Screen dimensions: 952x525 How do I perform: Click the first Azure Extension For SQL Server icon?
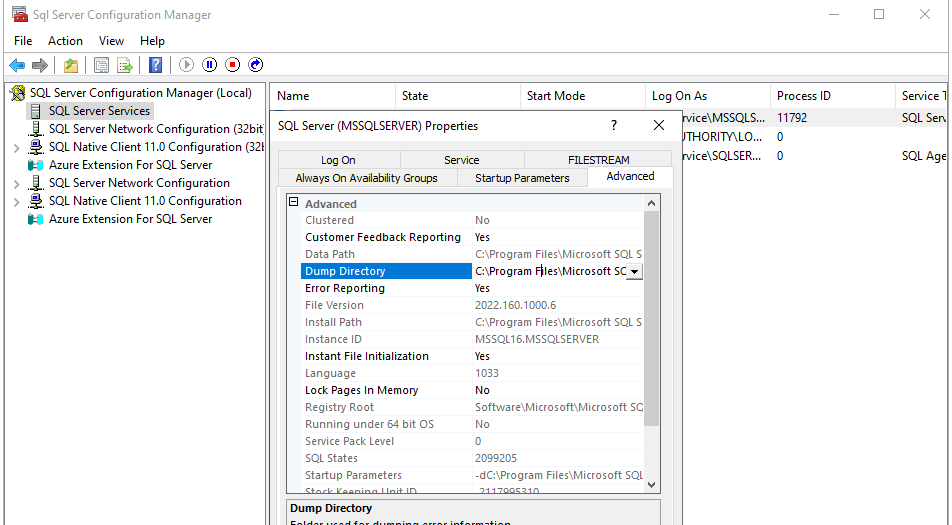[36, 165]
